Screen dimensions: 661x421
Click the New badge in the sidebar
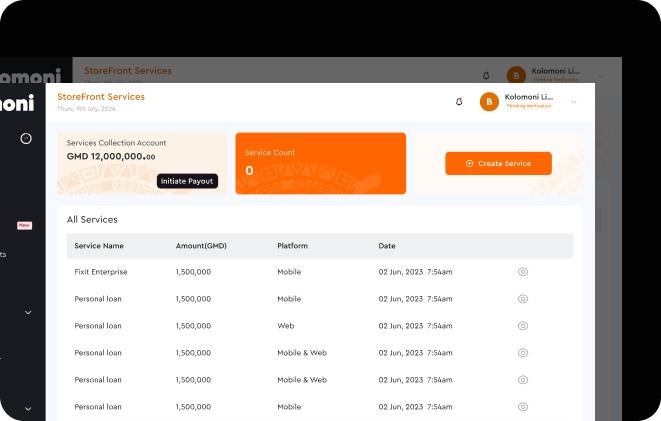click(24, 225)
